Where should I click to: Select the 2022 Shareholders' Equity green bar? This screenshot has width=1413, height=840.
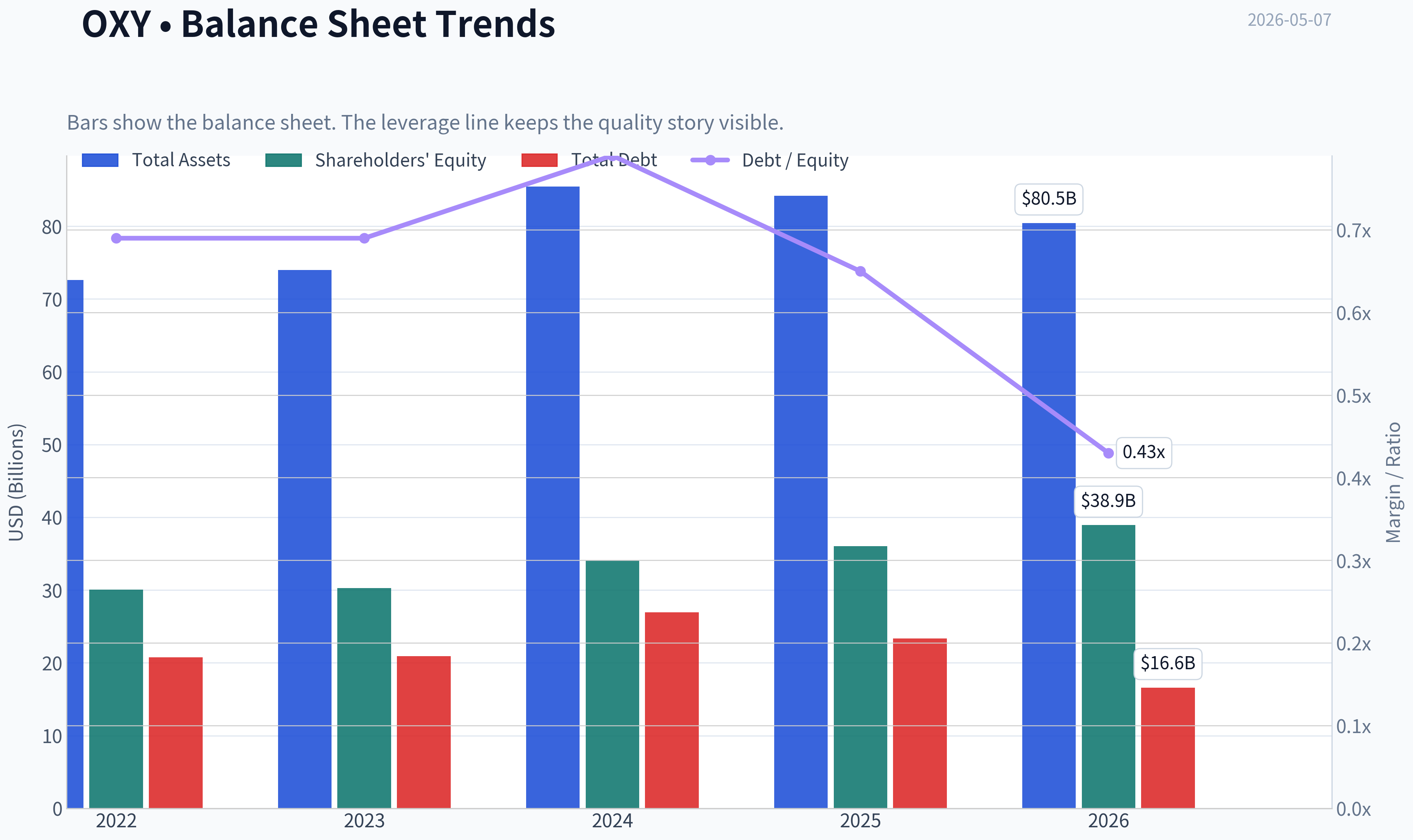click(116, 698)
